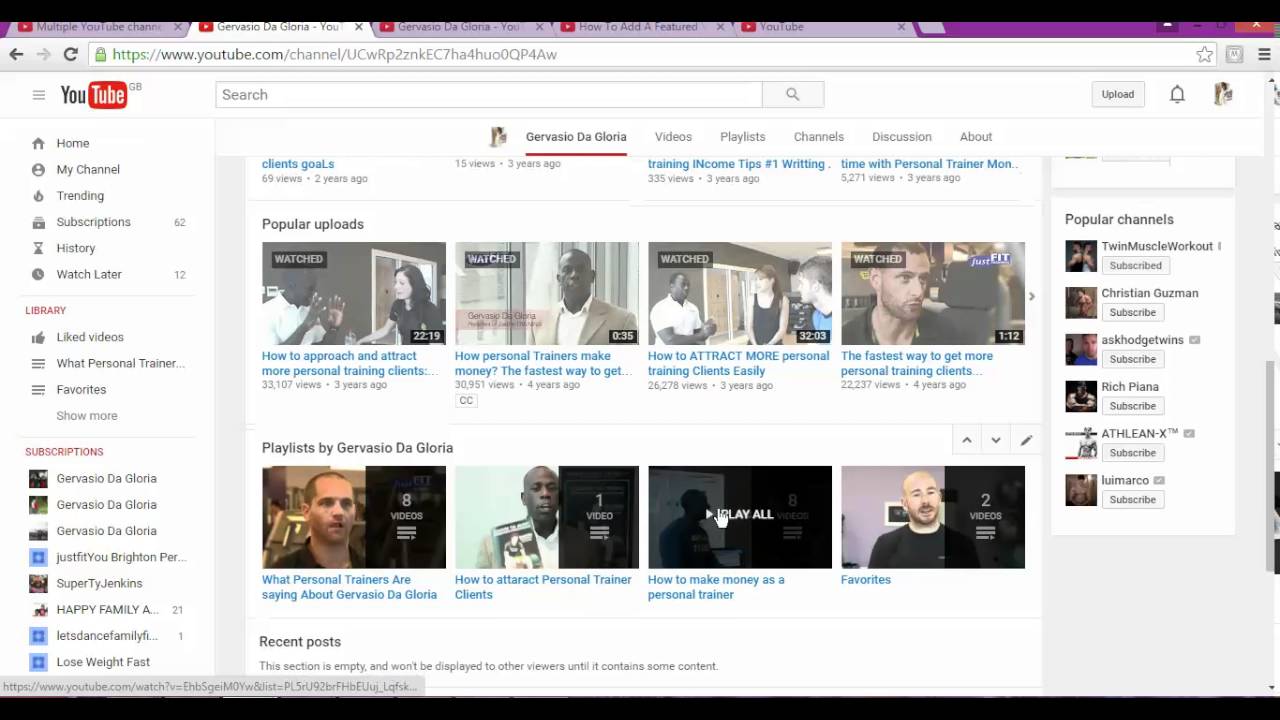The height and width of the screenshot is (720, 1280).
Task: Move Playlists section down with arrow
Action: tap(995, 440)
